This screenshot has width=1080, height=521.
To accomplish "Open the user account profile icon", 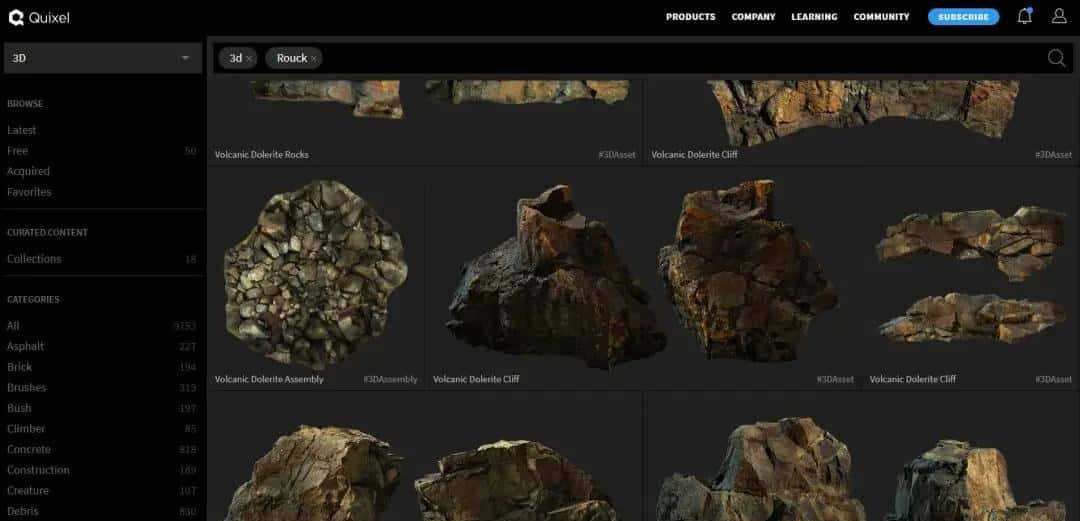I will tap(1059, 16).
